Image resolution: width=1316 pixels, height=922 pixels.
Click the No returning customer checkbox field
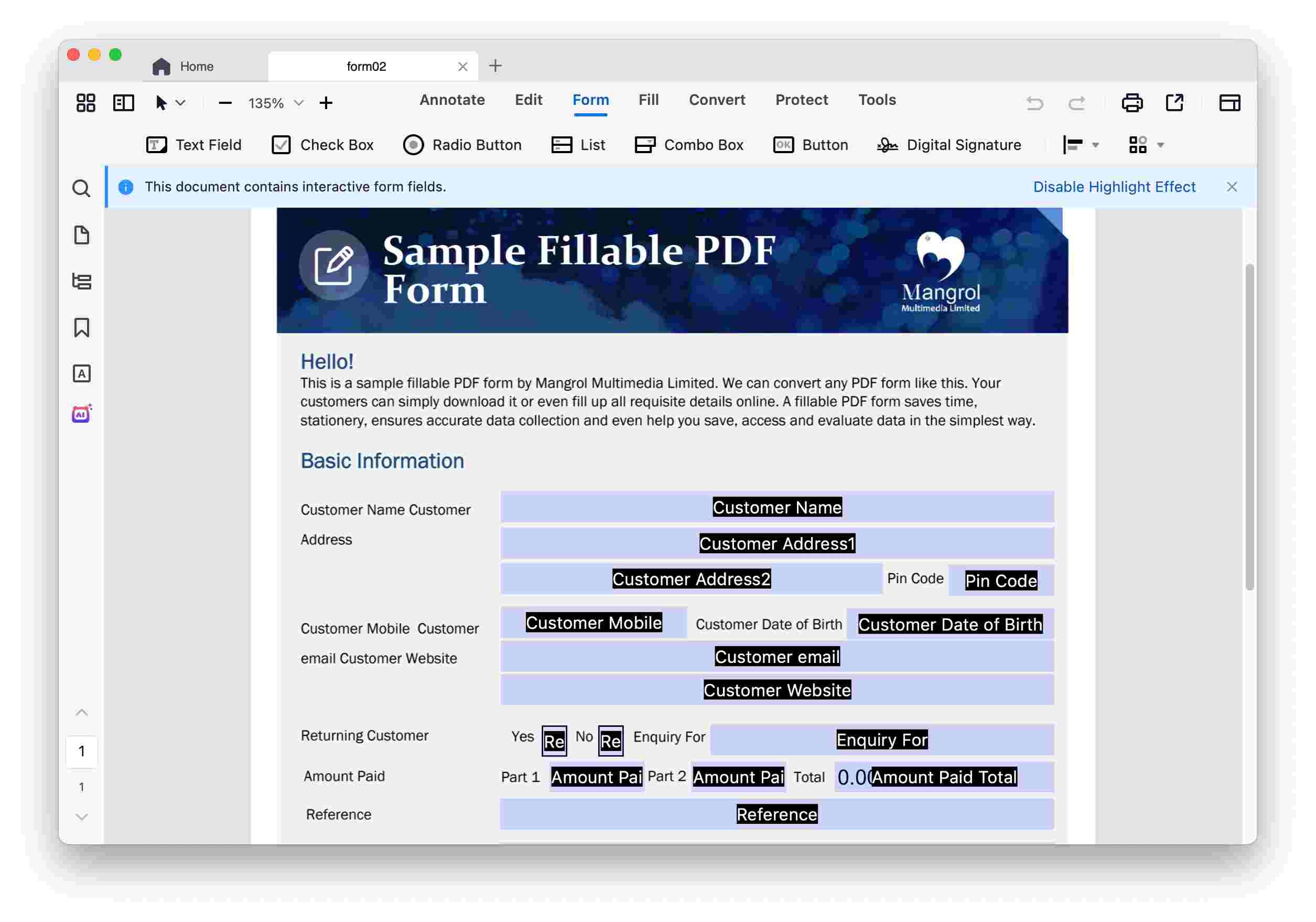(x=610, y=741)
